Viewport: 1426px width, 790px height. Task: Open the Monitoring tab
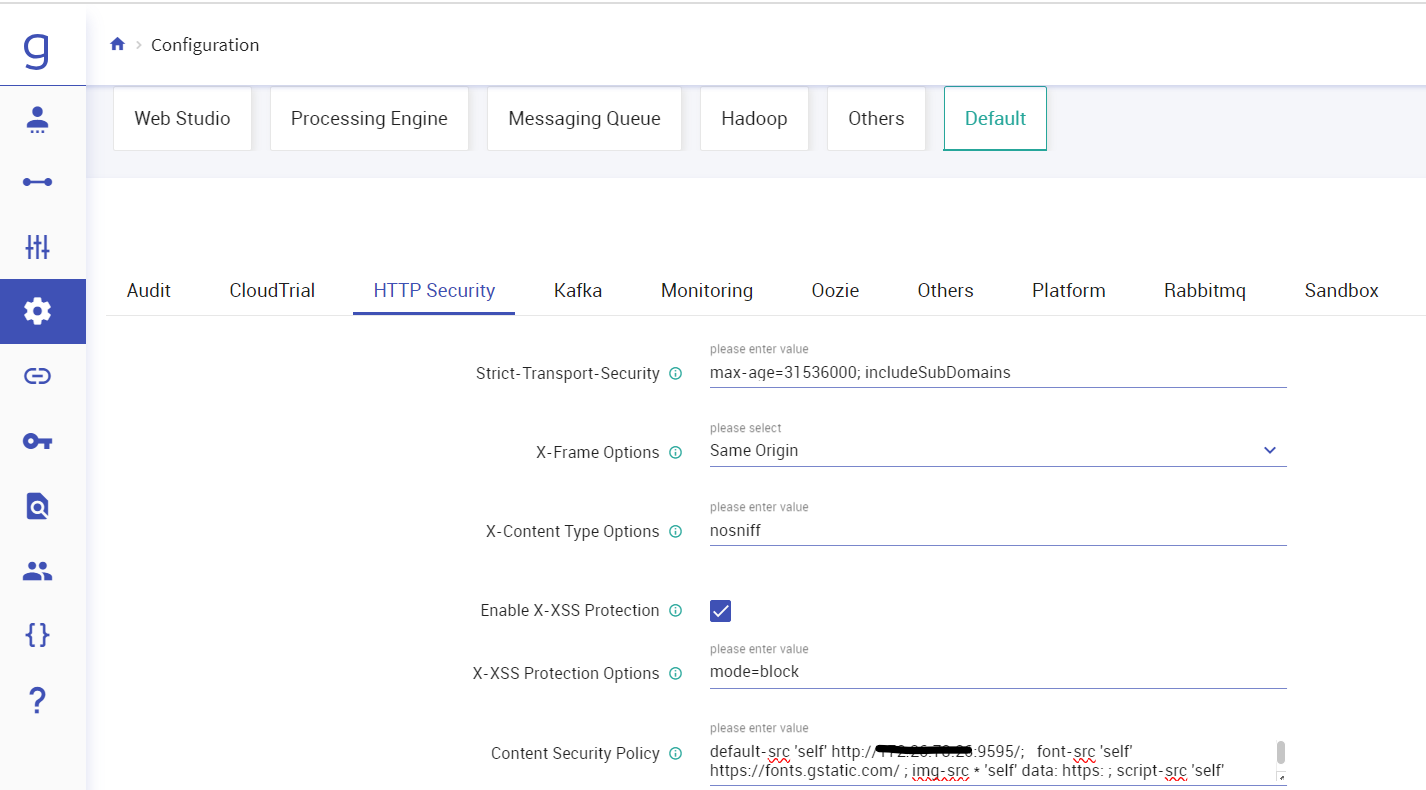tap(706, 290)
